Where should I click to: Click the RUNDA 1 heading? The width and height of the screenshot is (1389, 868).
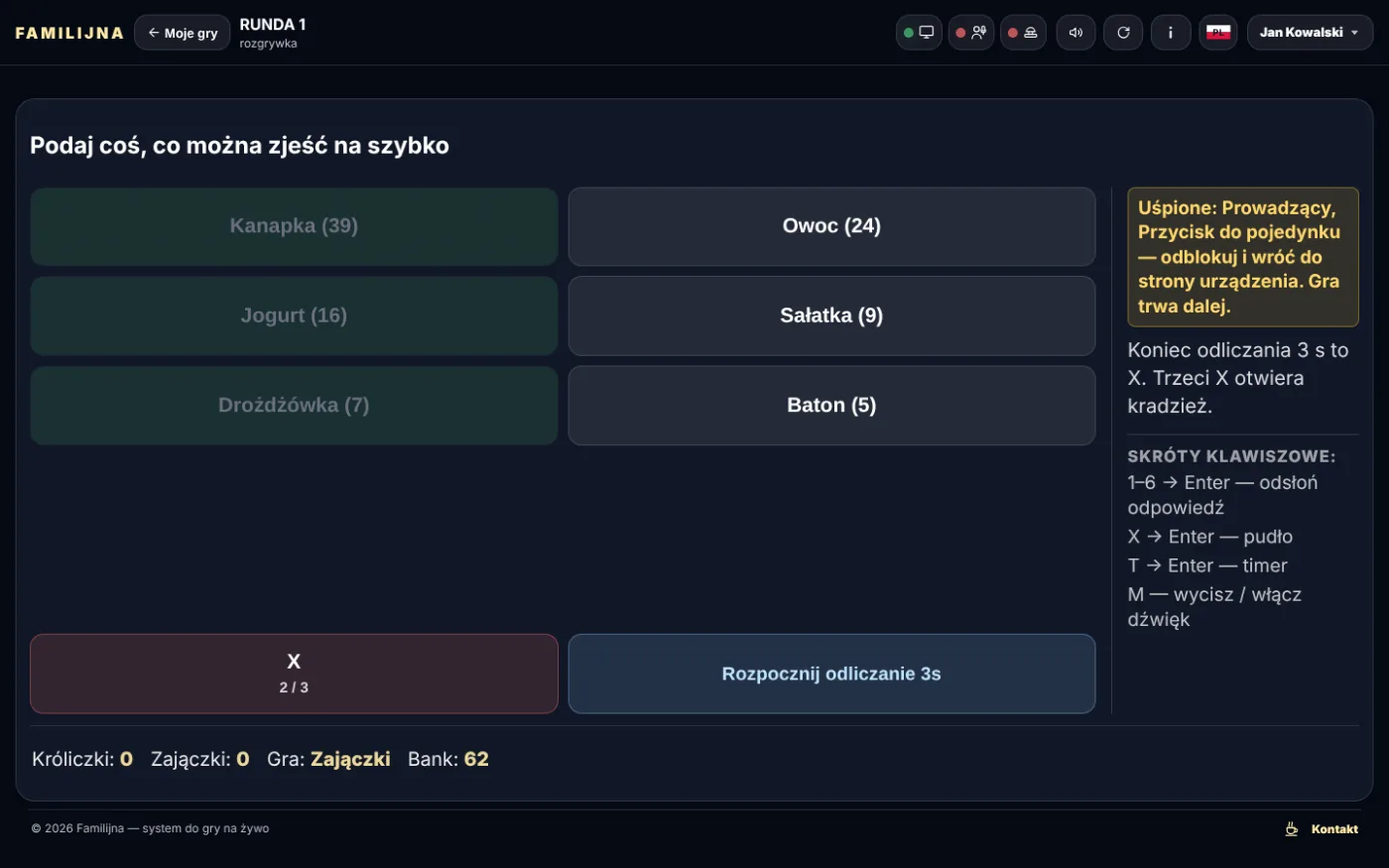pyautogui.click(x=273, y=25)
